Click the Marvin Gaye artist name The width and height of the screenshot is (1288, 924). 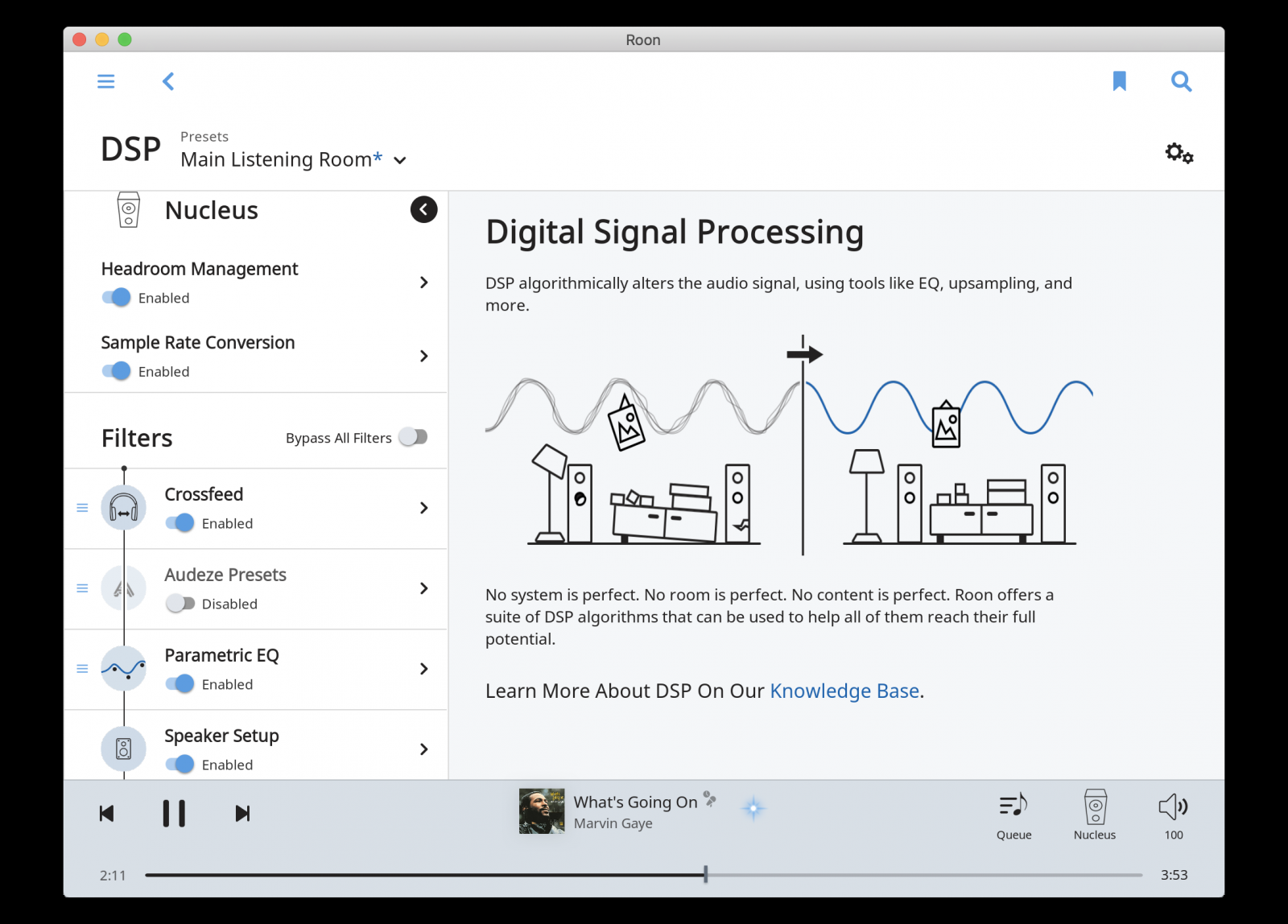[x=613, y=823]
